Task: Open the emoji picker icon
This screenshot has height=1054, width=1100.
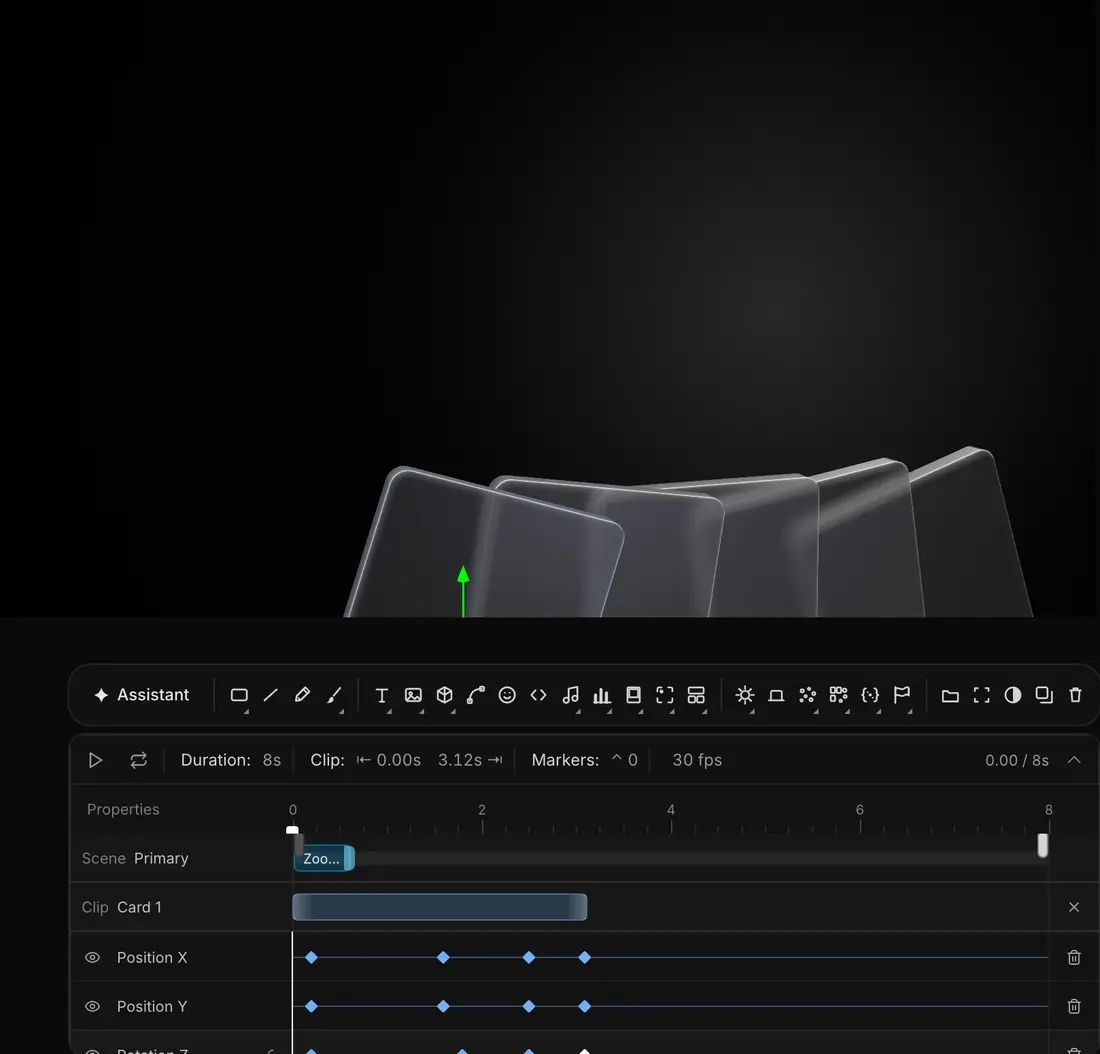Action: [507, 695]
